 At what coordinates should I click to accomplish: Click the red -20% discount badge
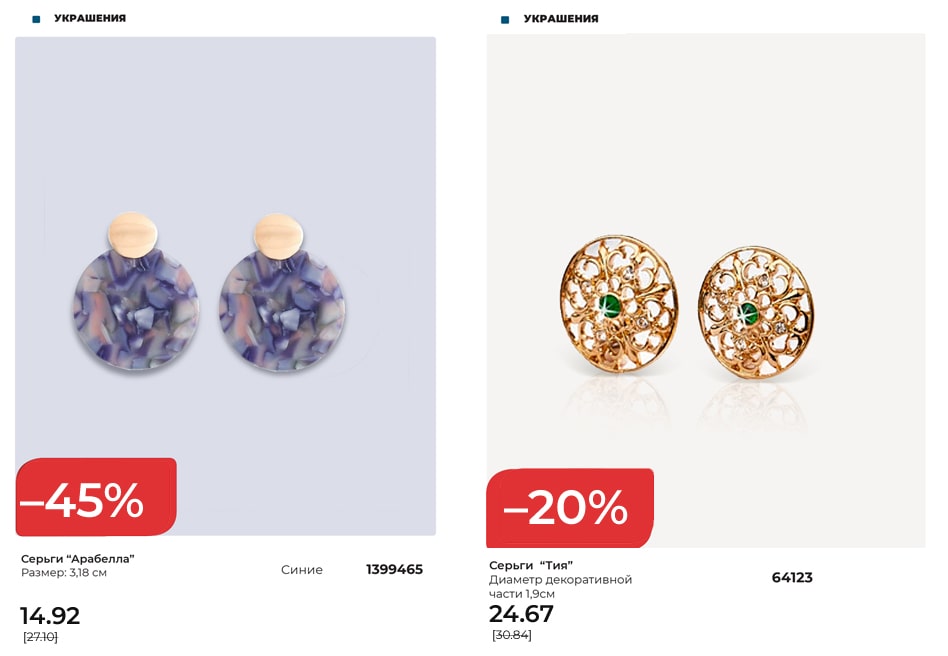(570, 508)
